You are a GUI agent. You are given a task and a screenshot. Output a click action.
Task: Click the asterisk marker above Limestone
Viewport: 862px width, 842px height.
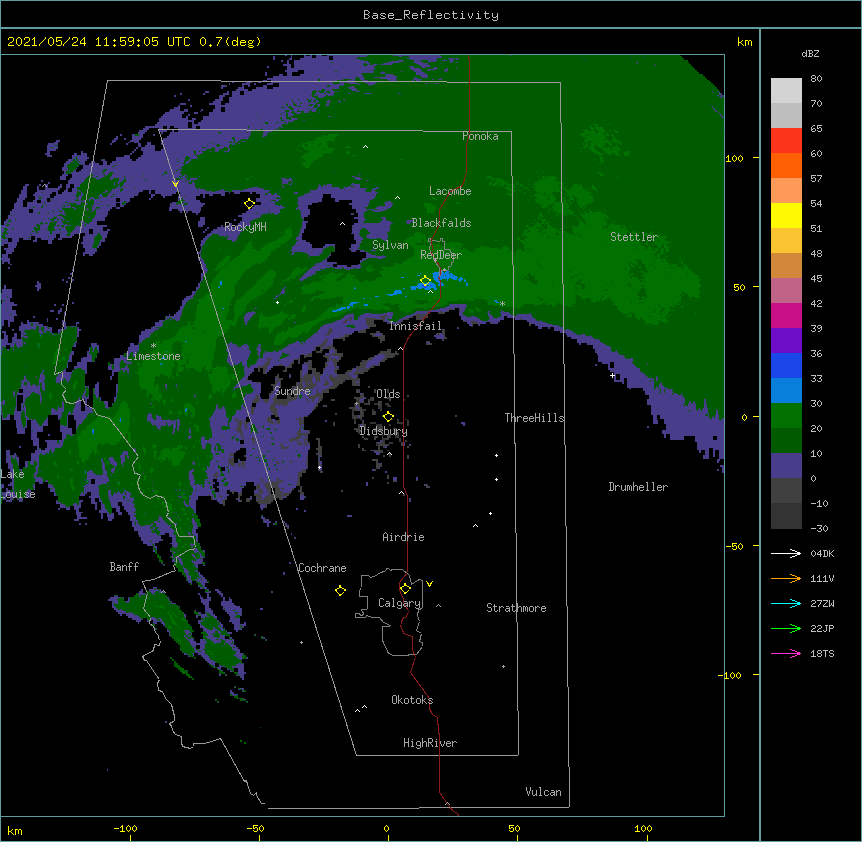[153, 346]
